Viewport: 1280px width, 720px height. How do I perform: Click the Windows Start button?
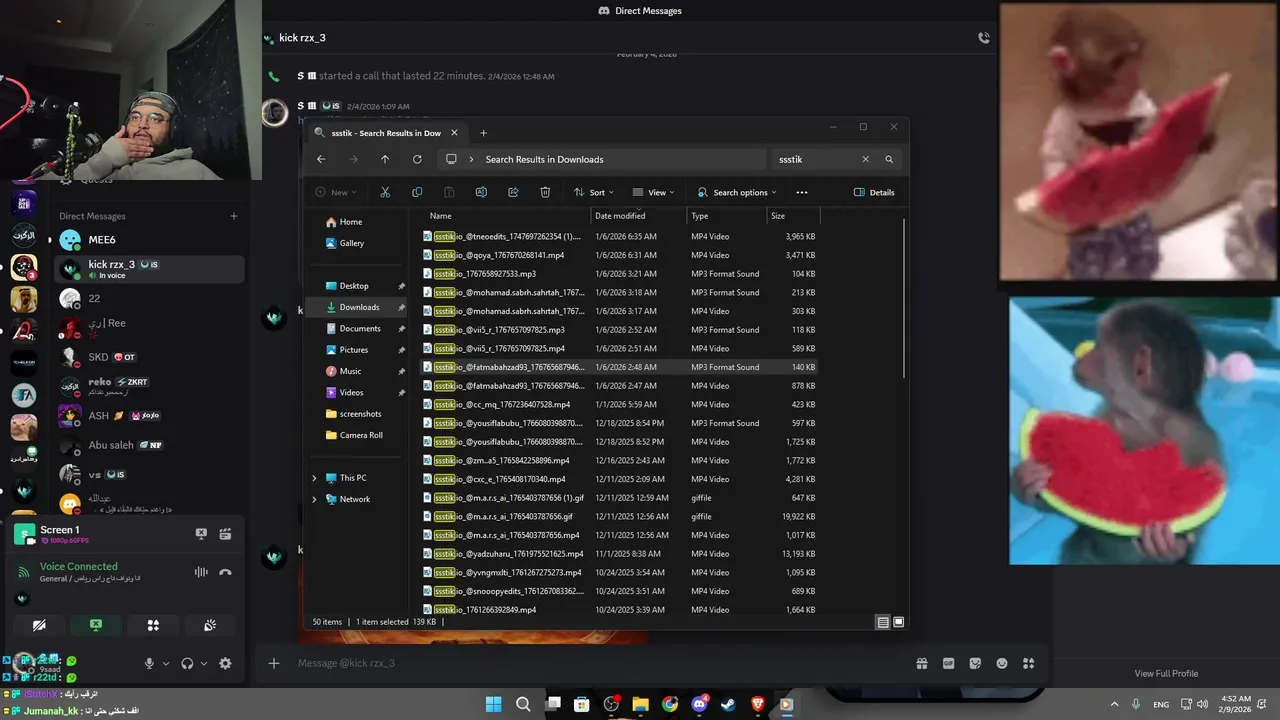pos(494,704)
